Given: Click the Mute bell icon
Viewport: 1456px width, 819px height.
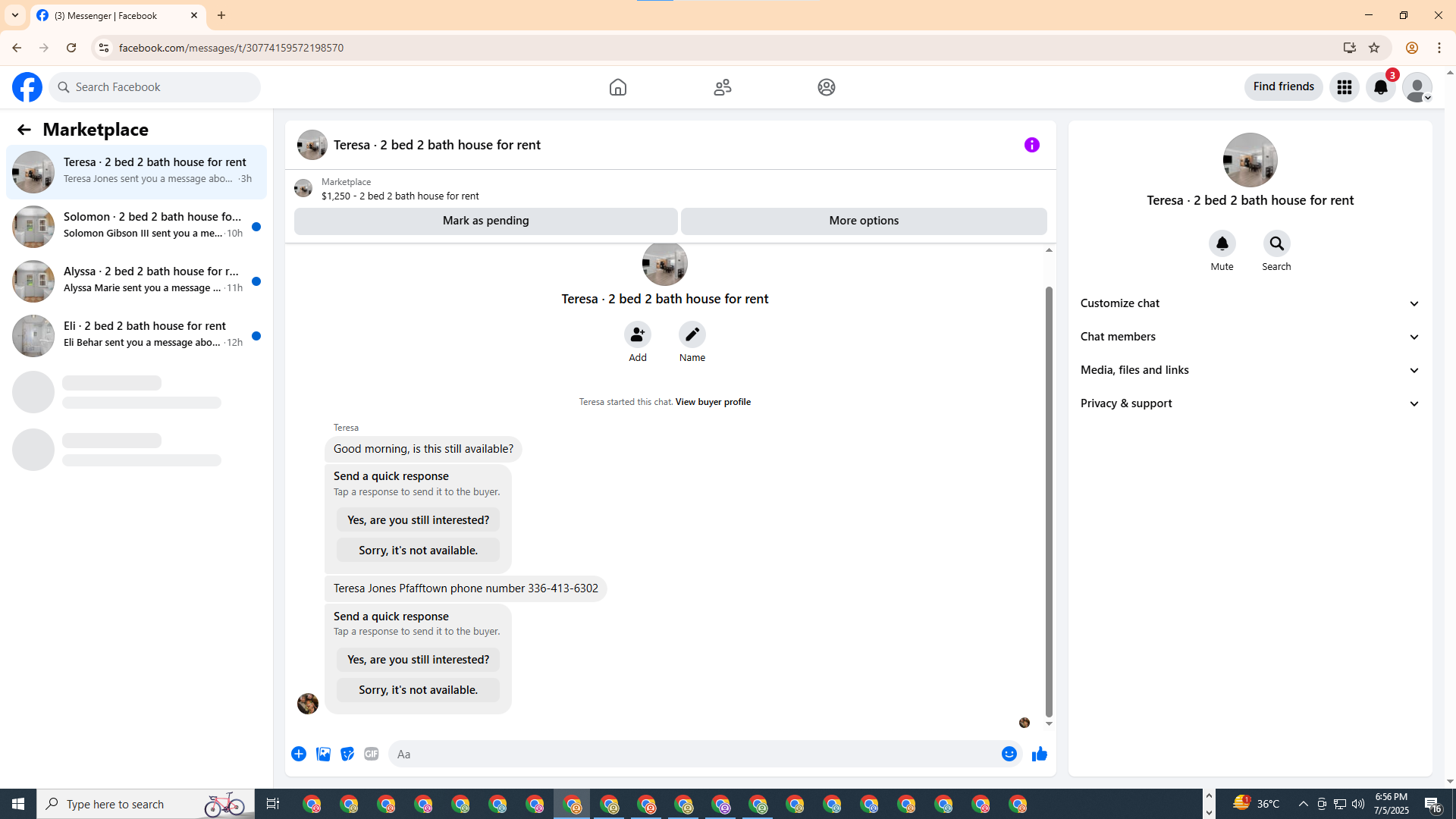Looking at the screenshot, I should (1222, 243).
